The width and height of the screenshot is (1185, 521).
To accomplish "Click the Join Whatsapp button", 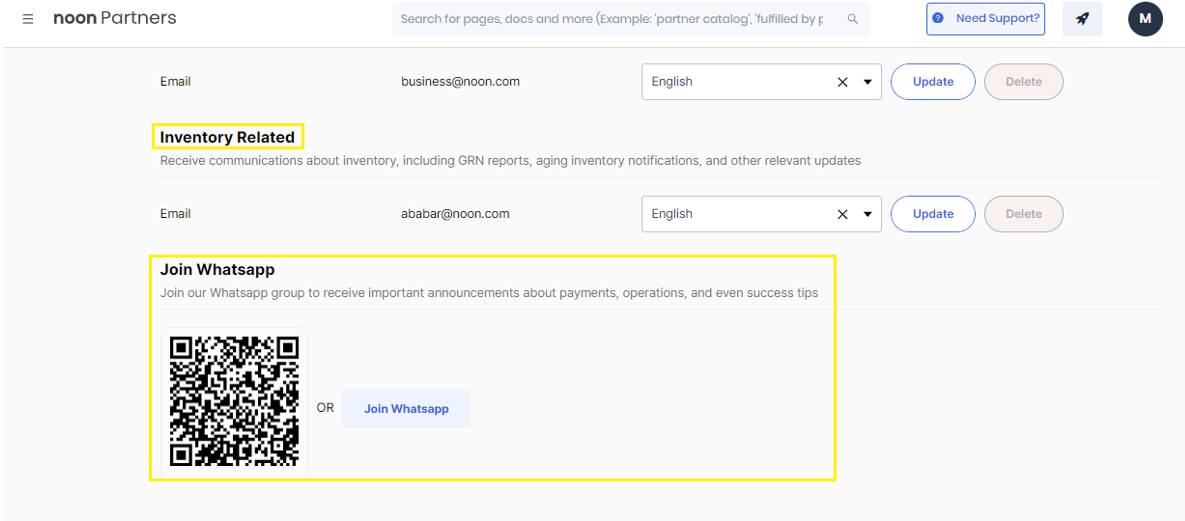I will [407, 408].
